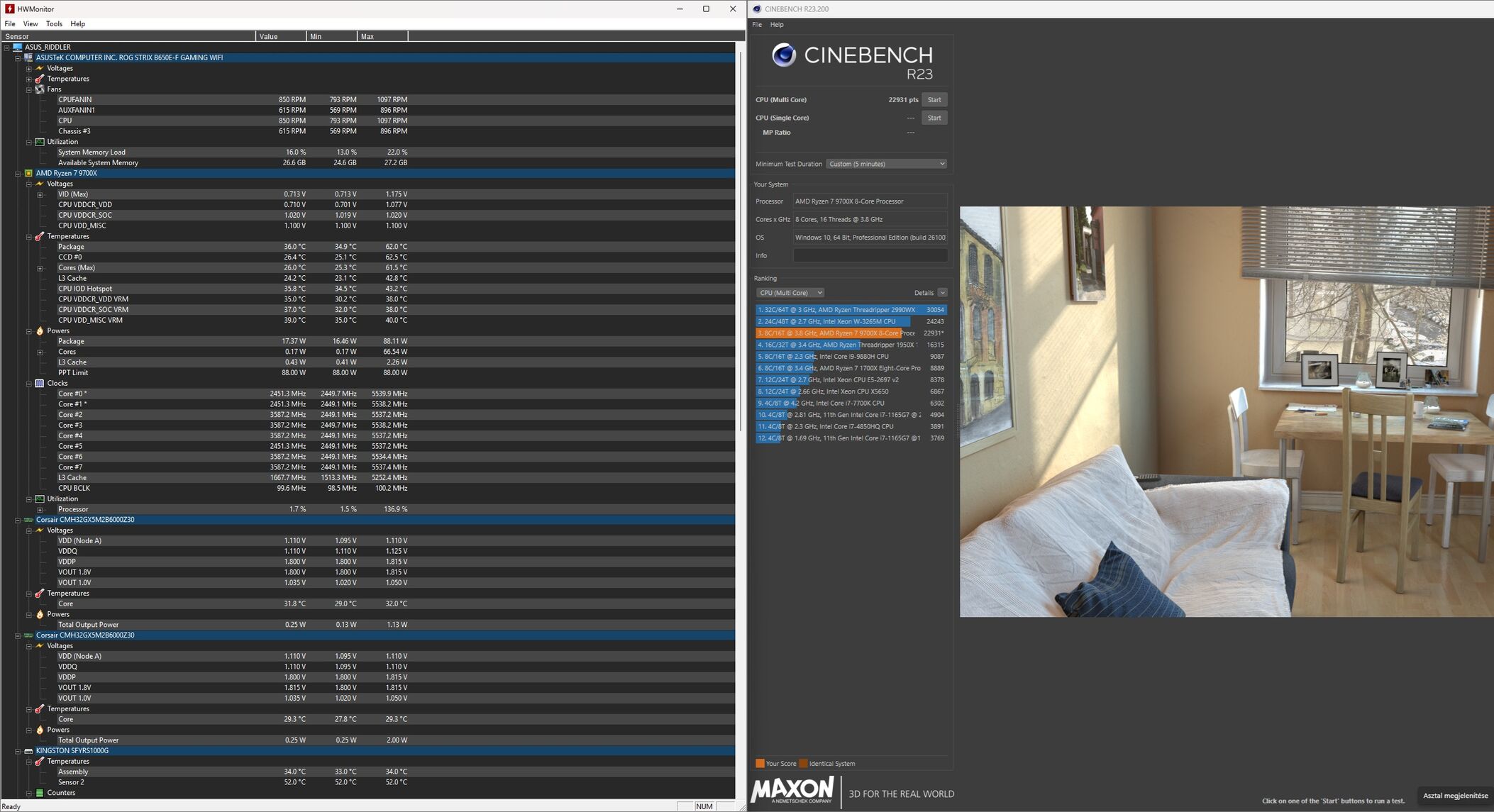
Task: Open HWMonitor Tools menu
Action: (x=54, y=23)
